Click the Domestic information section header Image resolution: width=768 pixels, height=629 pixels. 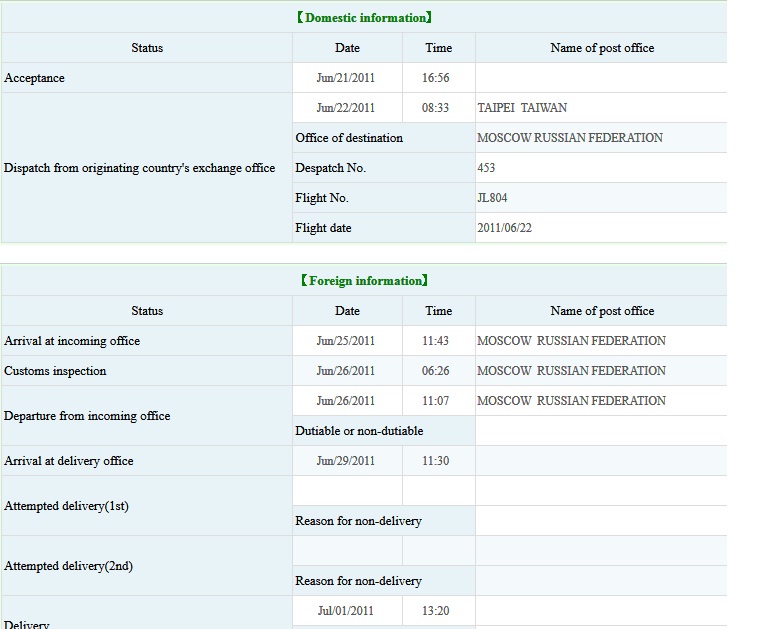click(364, 18)
